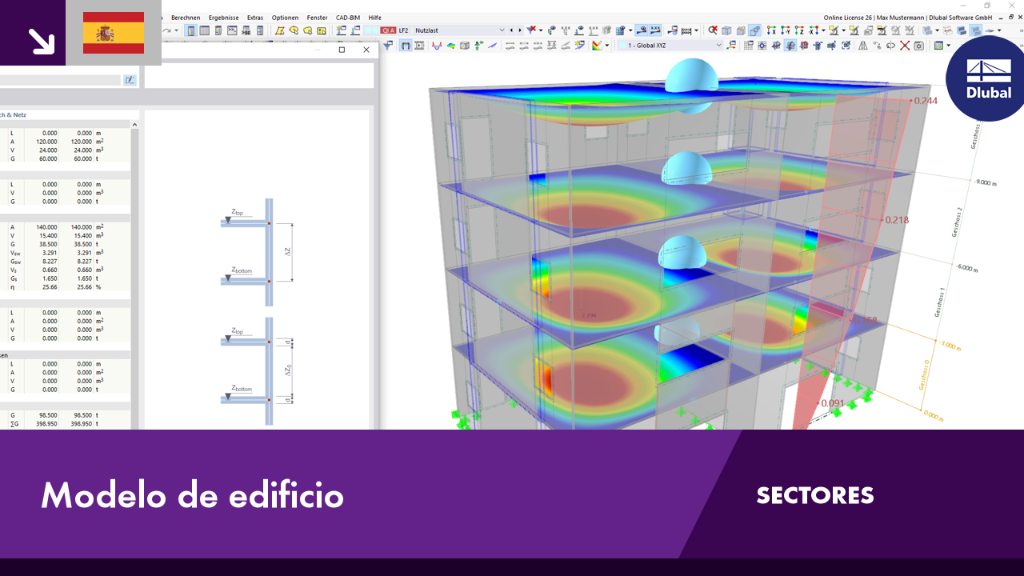This screenshot has width=1024, height=576.
Task: Select view in X direction icon
Action: [x=771, y=30]
